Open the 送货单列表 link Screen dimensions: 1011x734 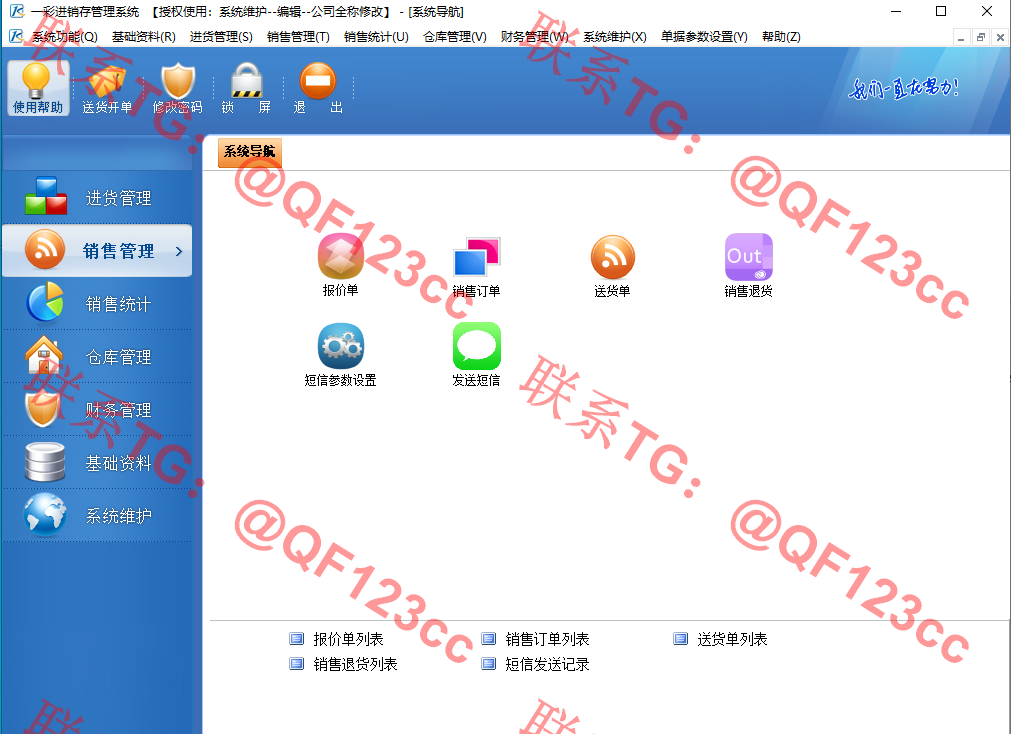pyautogui.click(x=732, y=639)
